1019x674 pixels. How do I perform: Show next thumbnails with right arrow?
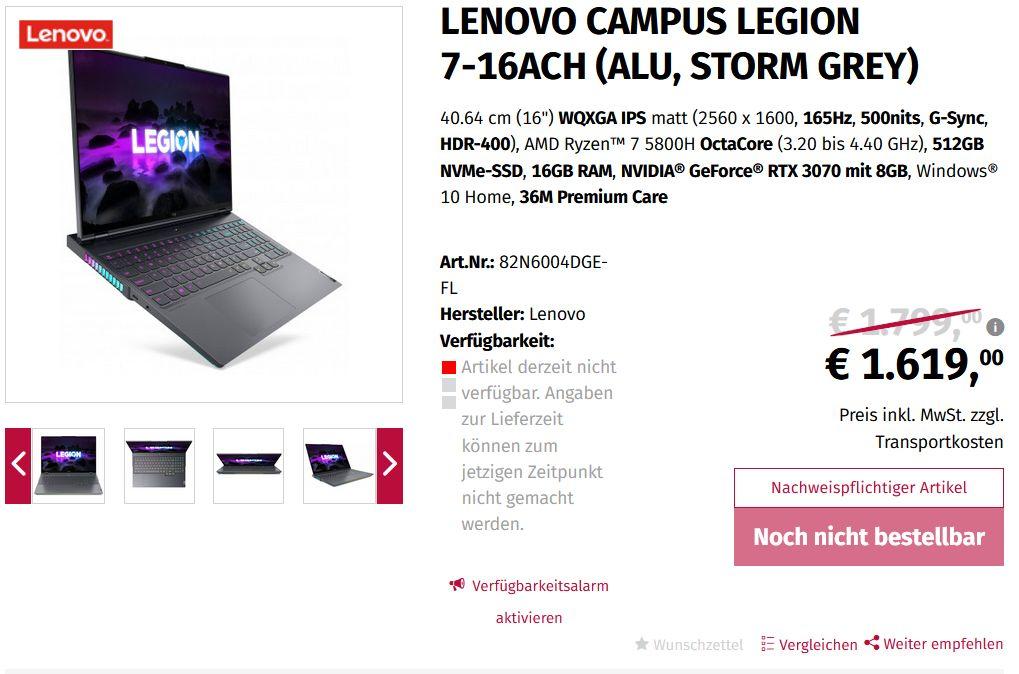point(390,465)
